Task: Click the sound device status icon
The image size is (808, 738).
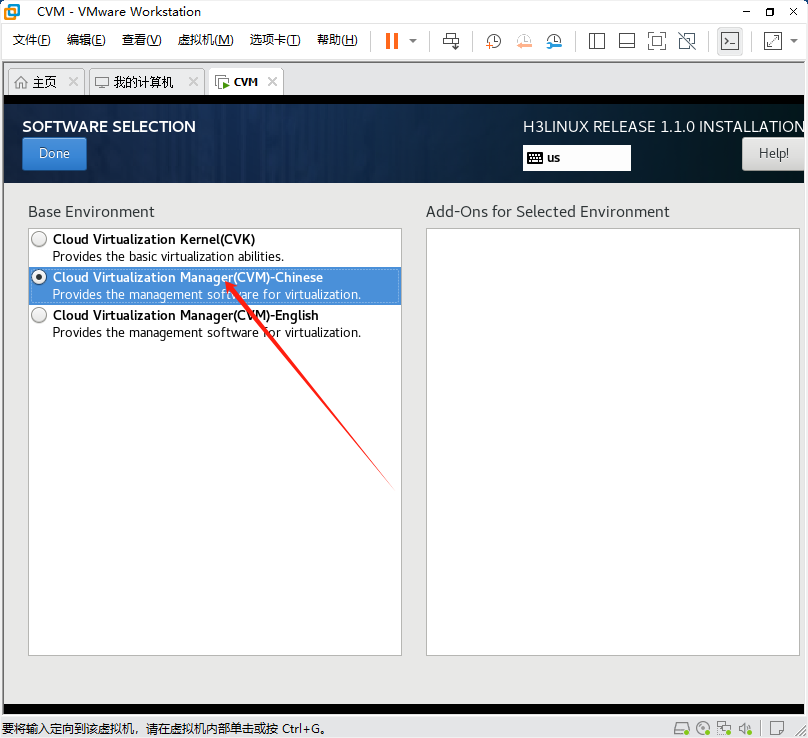Action: 745,728
